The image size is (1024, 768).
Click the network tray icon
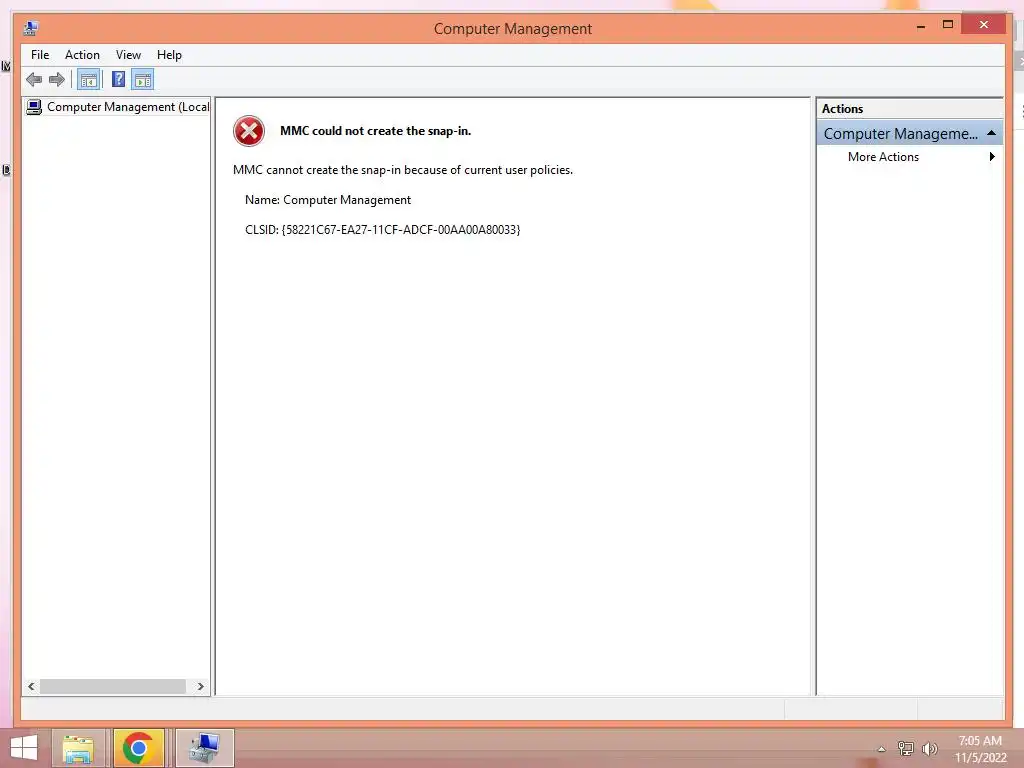905,748
